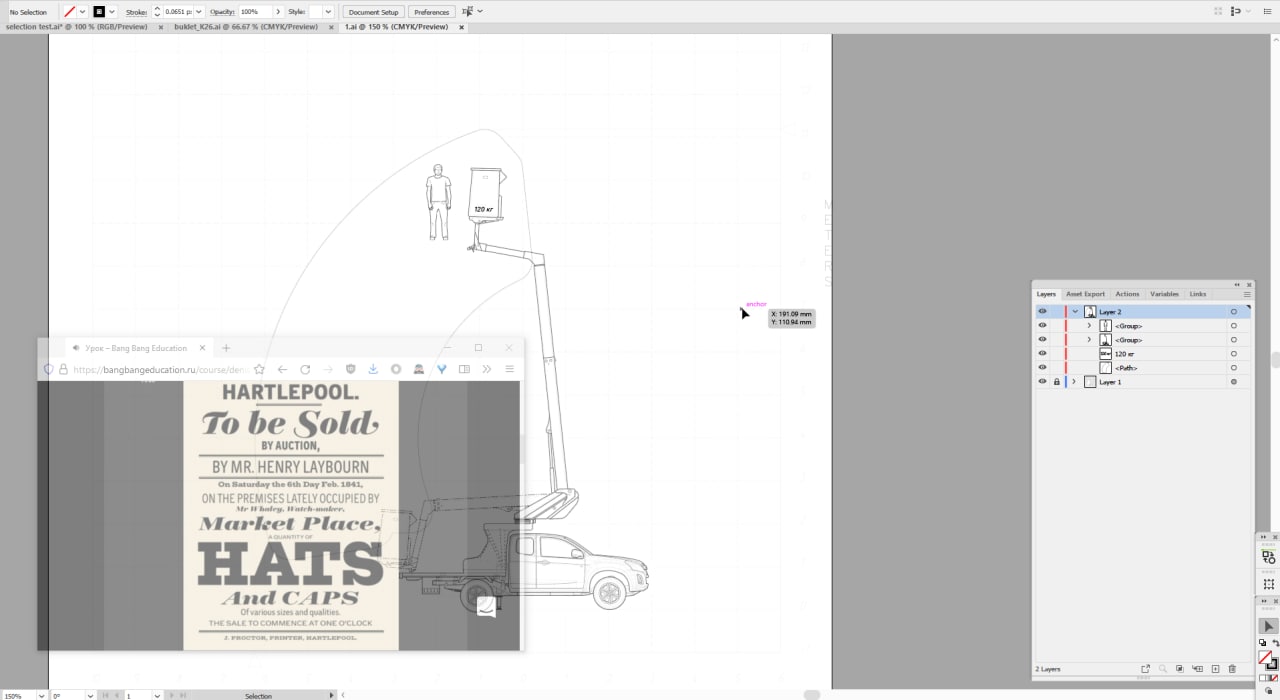Click status bar play arrow next to Selection
The height and width of the screenshot is (700, 1280).
(331, 695)
